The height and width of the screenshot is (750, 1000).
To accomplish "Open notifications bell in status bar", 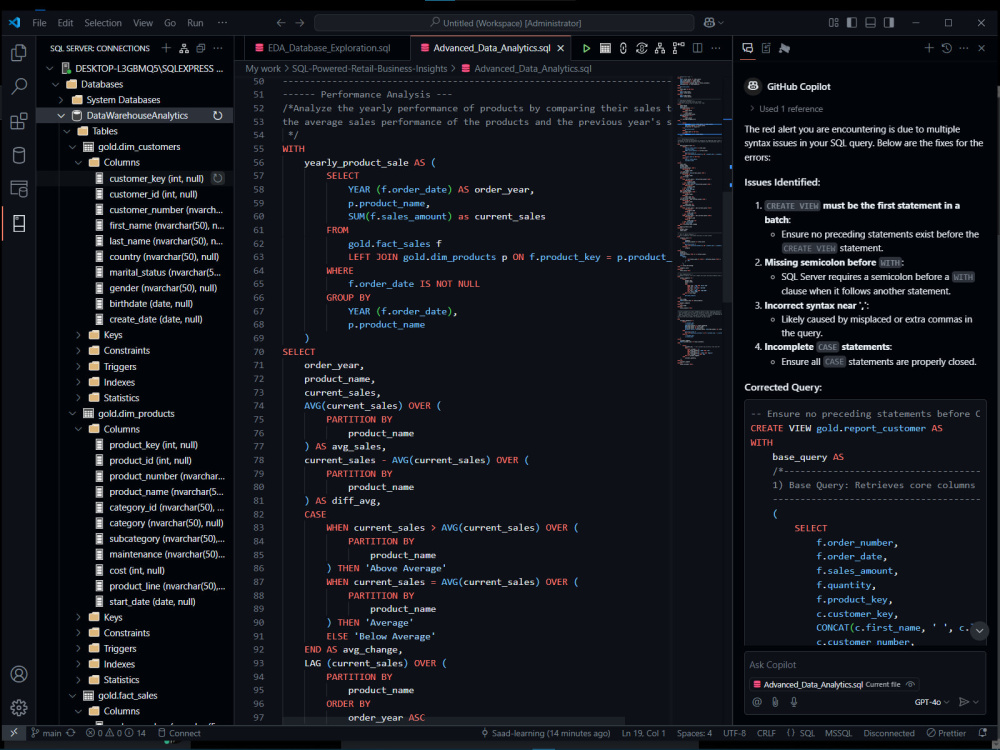I will 983,733.
